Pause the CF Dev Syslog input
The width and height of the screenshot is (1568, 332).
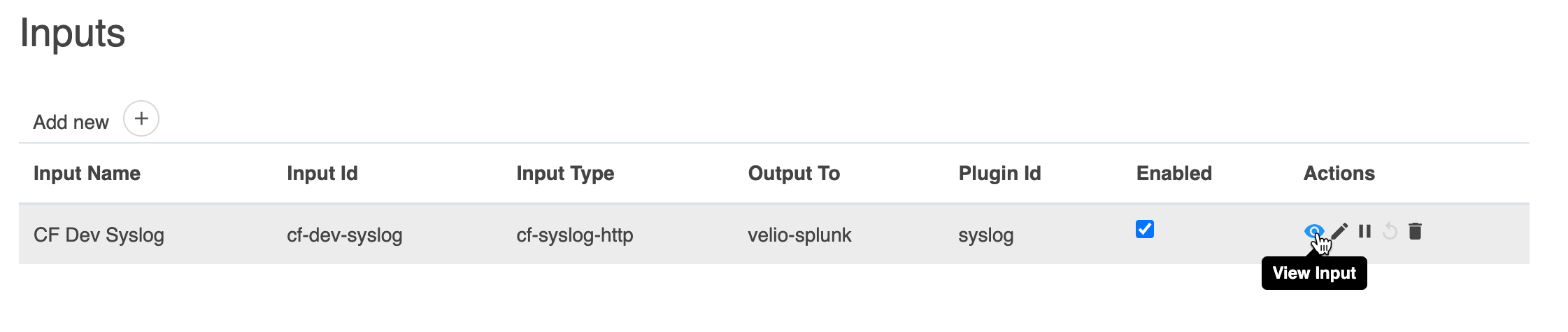[x=1364, y=231]
